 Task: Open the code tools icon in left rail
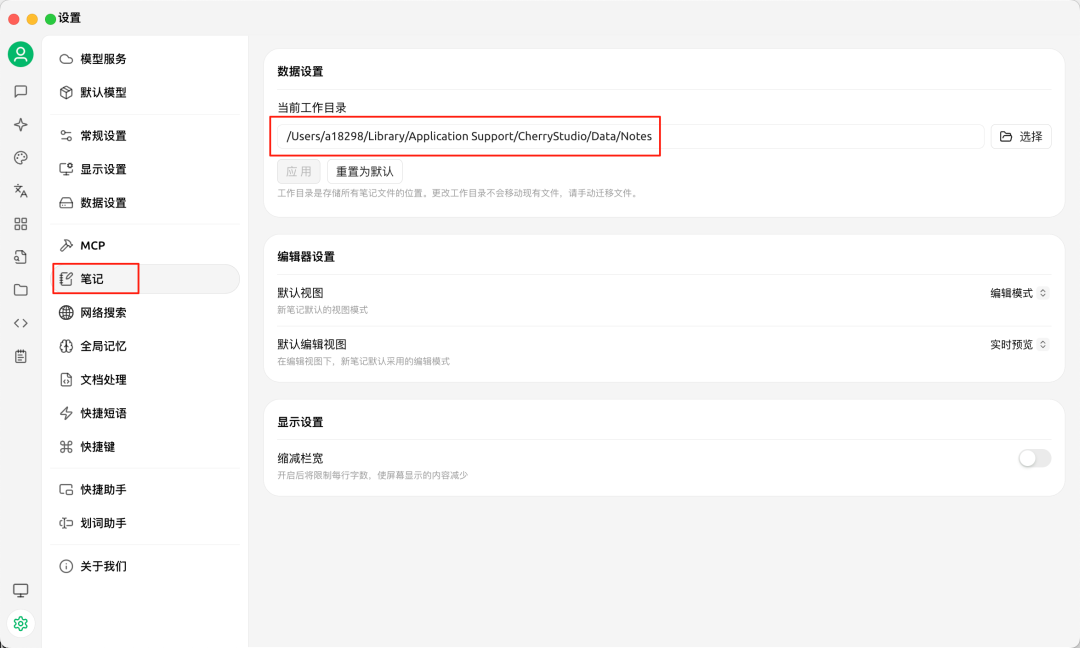click(20, 323)
